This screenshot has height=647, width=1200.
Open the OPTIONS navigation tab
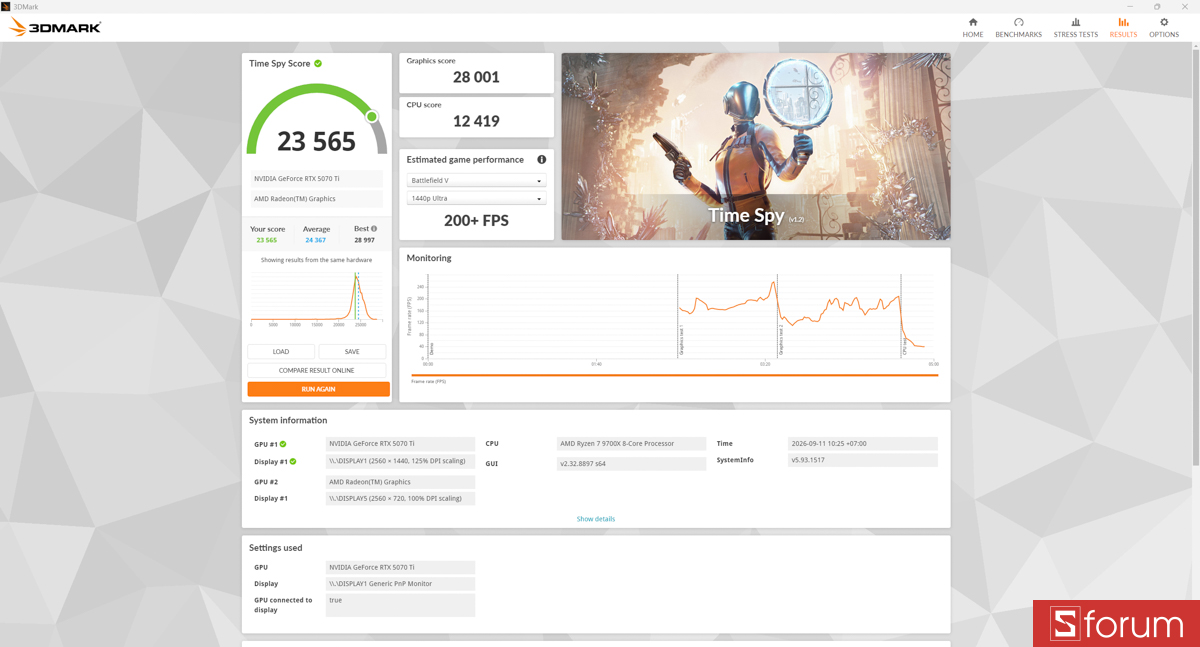point(1163,28)
